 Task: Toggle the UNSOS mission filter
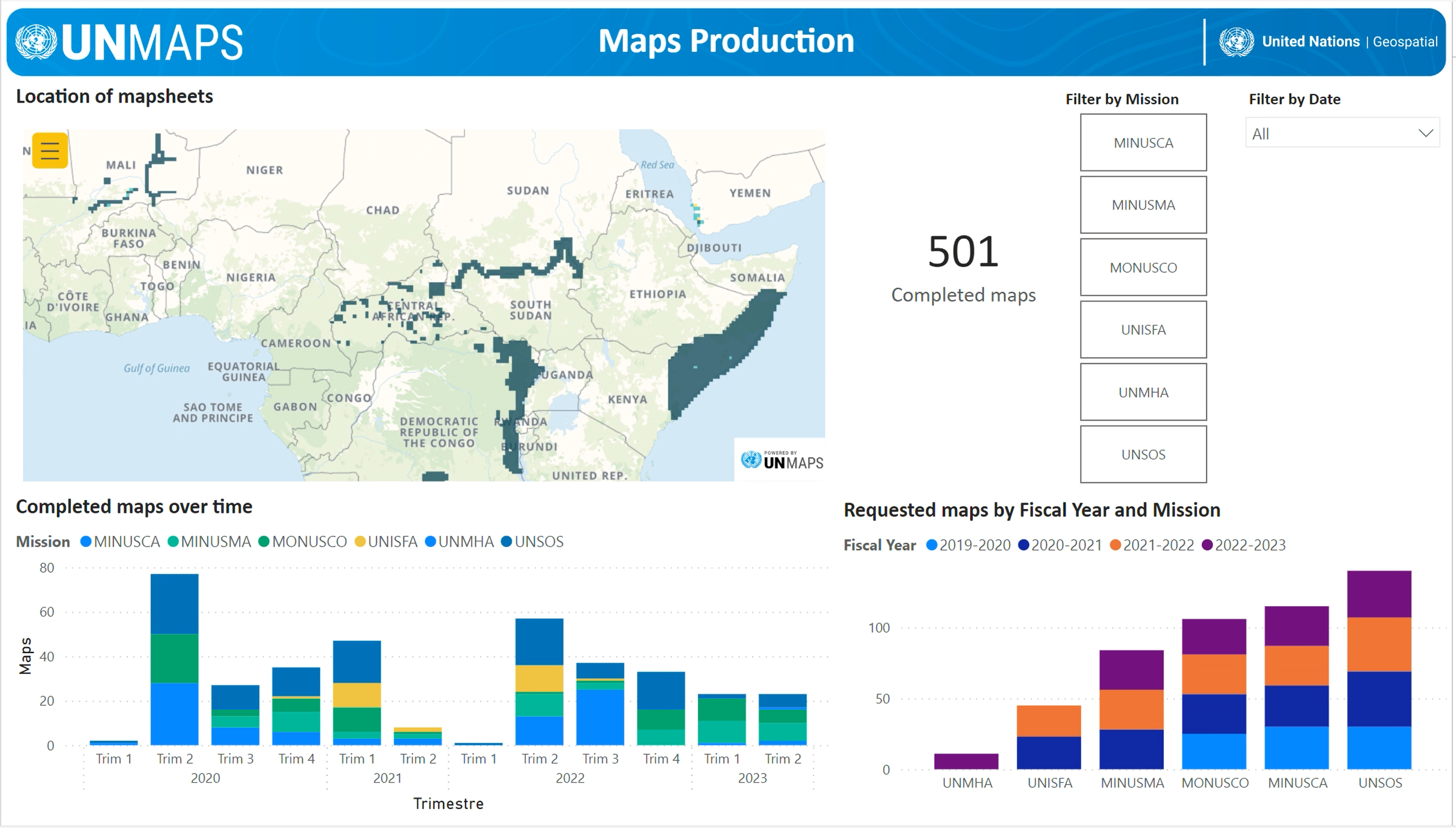[x=1143, y=454]
